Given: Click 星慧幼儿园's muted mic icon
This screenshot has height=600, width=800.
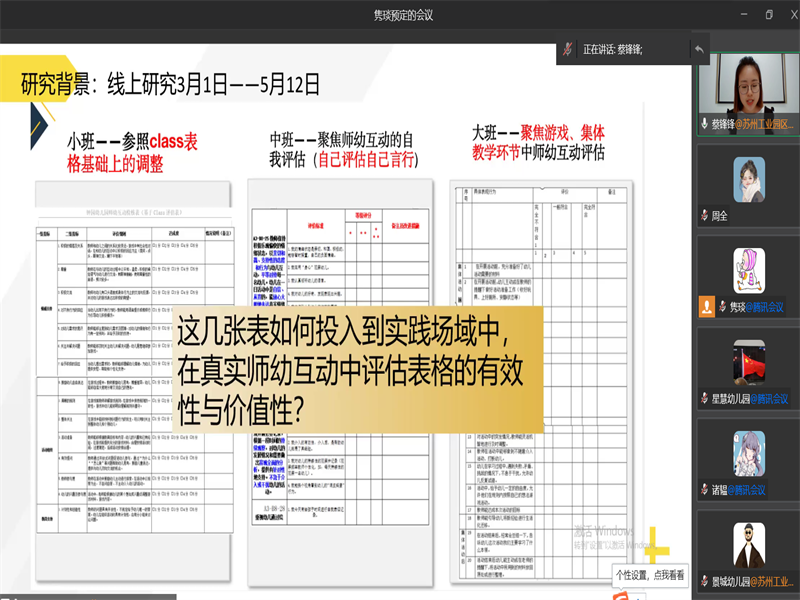Looking at the screenshot, I should click(705, 399).
